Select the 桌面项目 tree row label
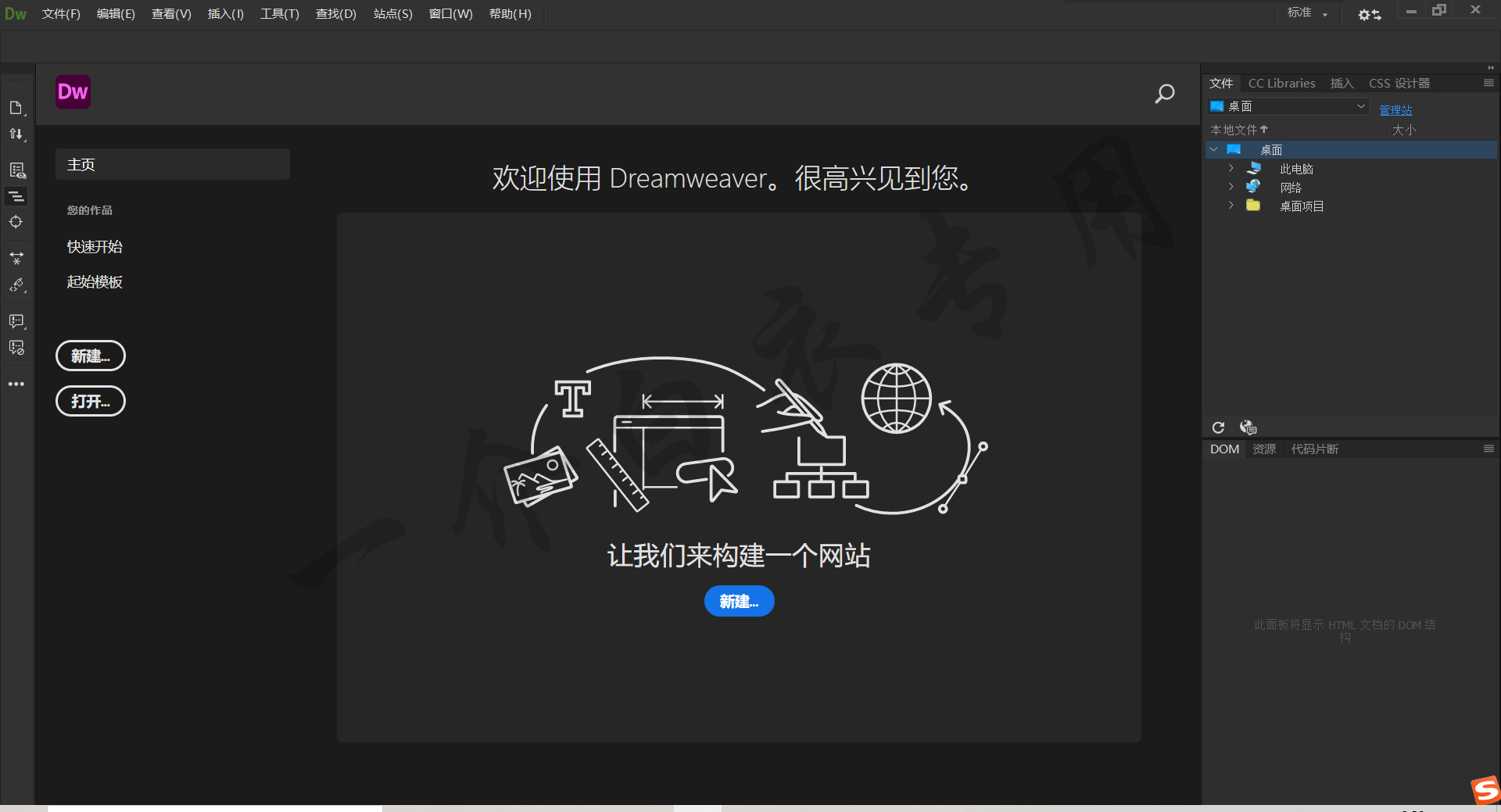Screen dimensions: 1501x812 (1302, 206)
